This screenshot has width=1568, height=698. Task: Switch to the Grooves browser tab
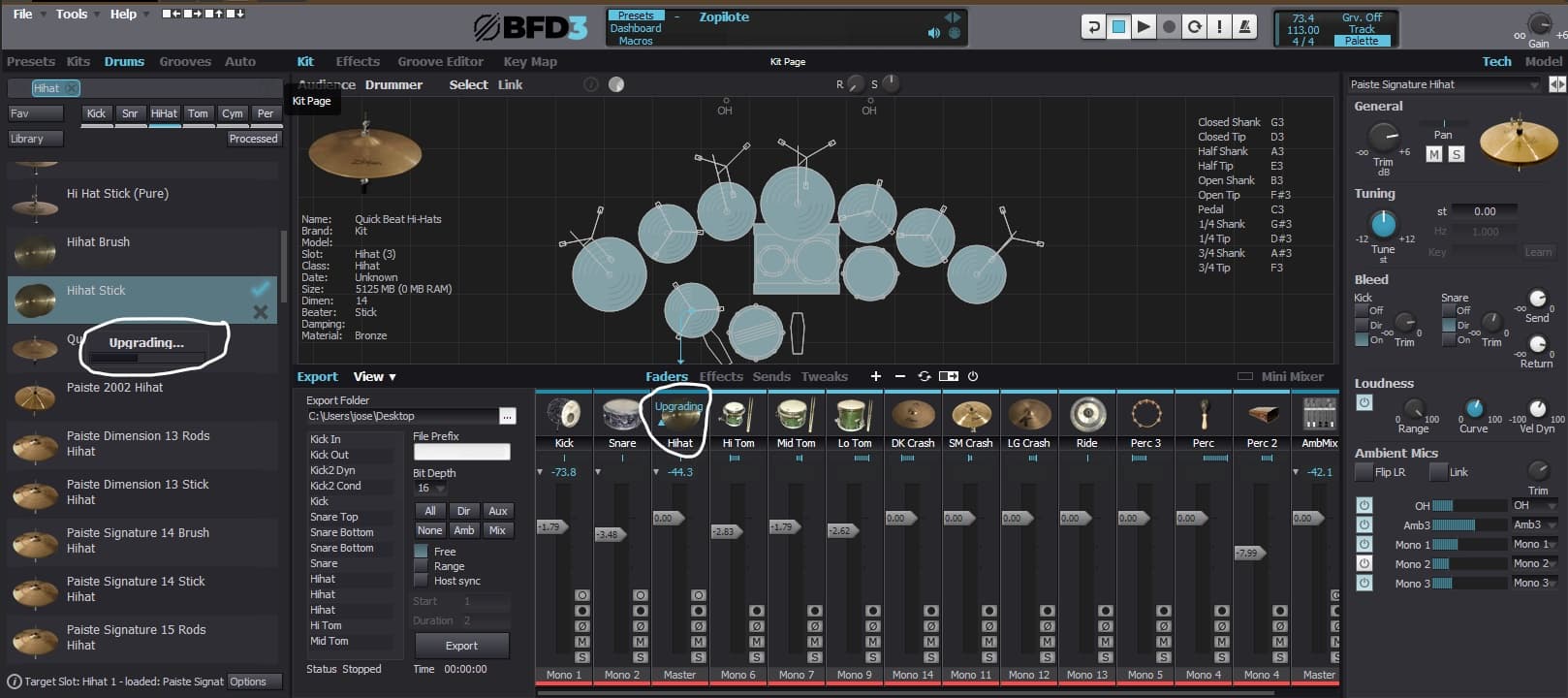click(x=185, y=61)
